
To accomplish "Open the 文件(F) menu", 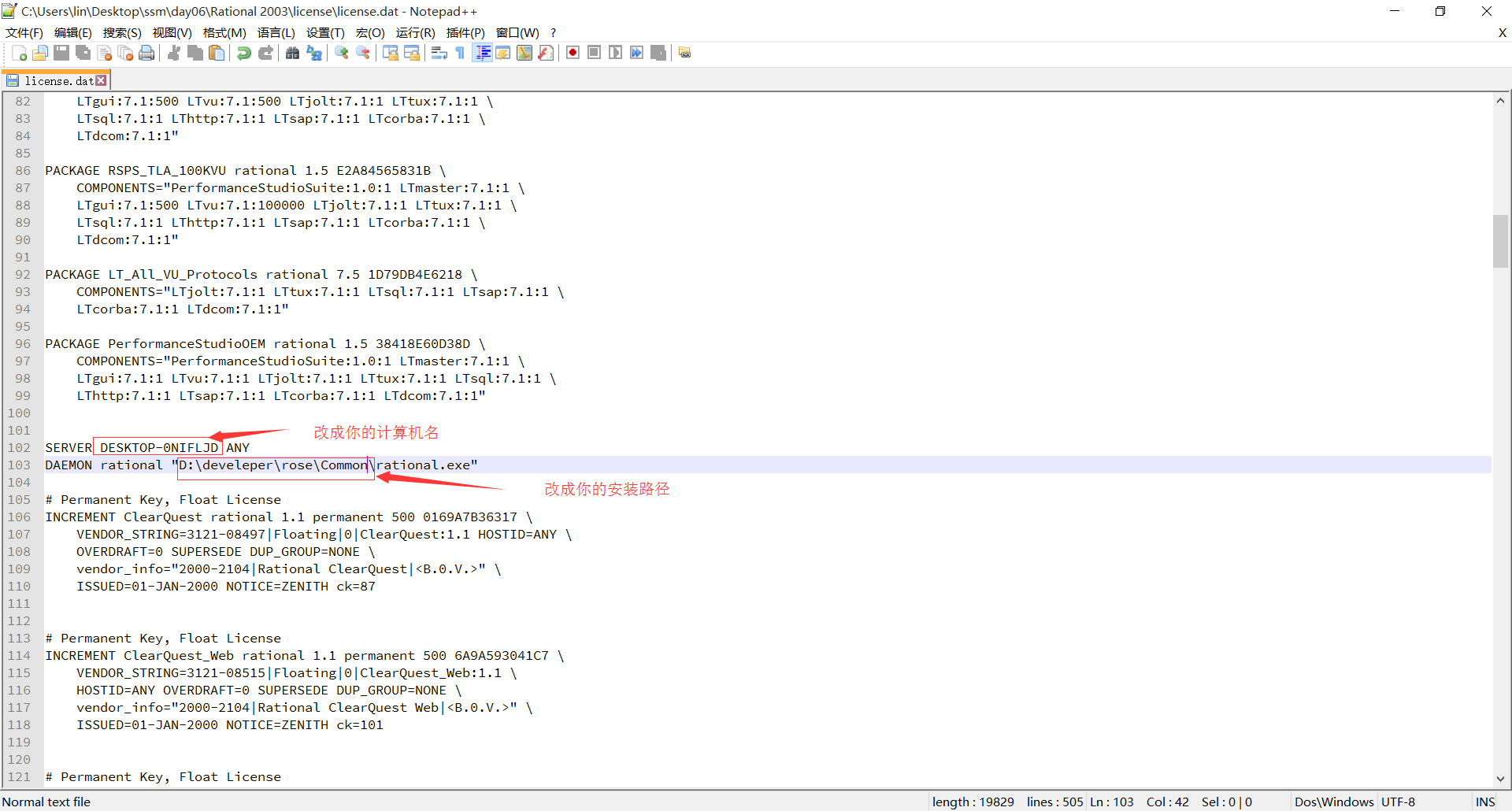I will 24,32.
